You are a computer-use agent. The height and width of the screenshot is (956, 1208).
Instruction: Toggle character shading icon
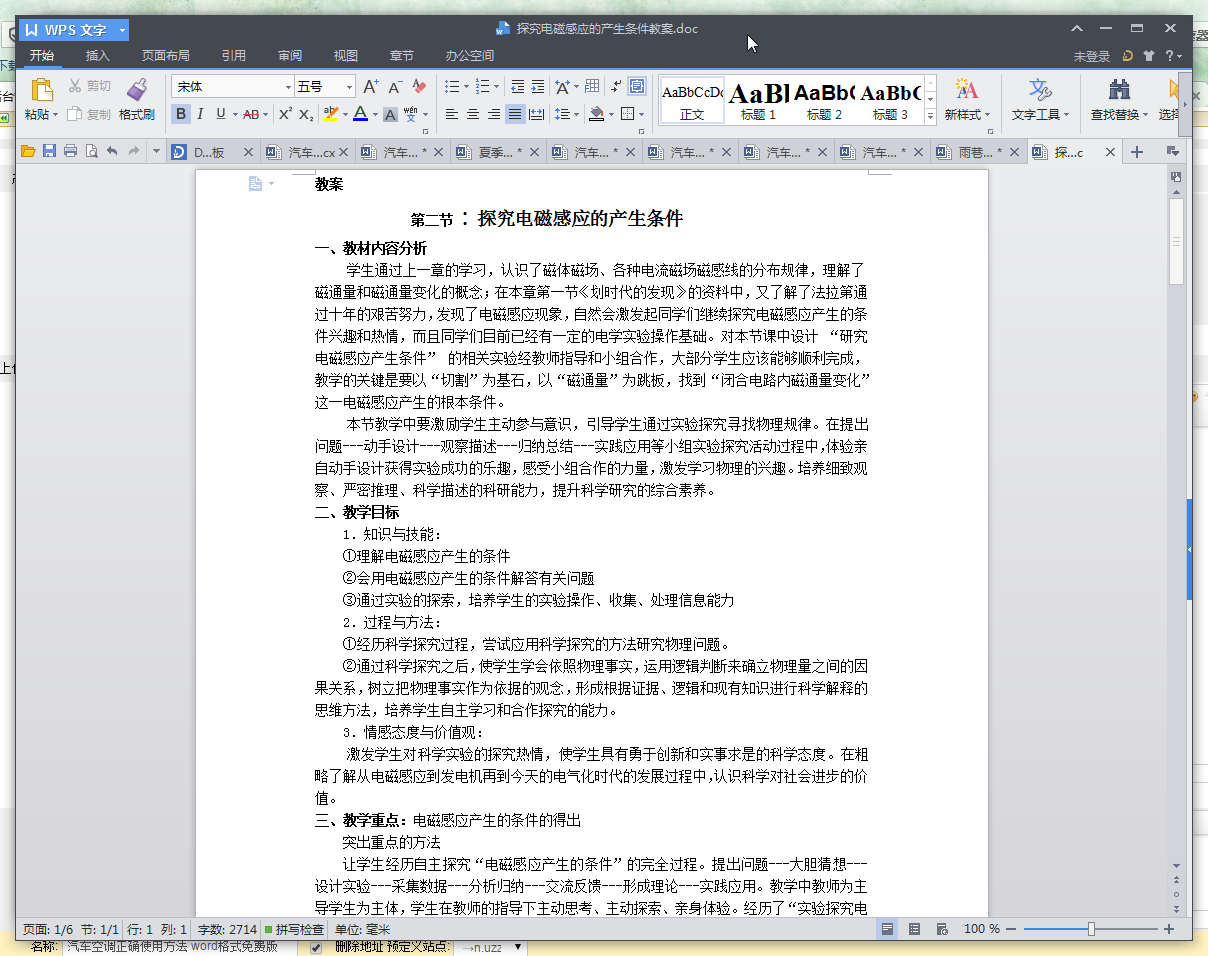390,114
